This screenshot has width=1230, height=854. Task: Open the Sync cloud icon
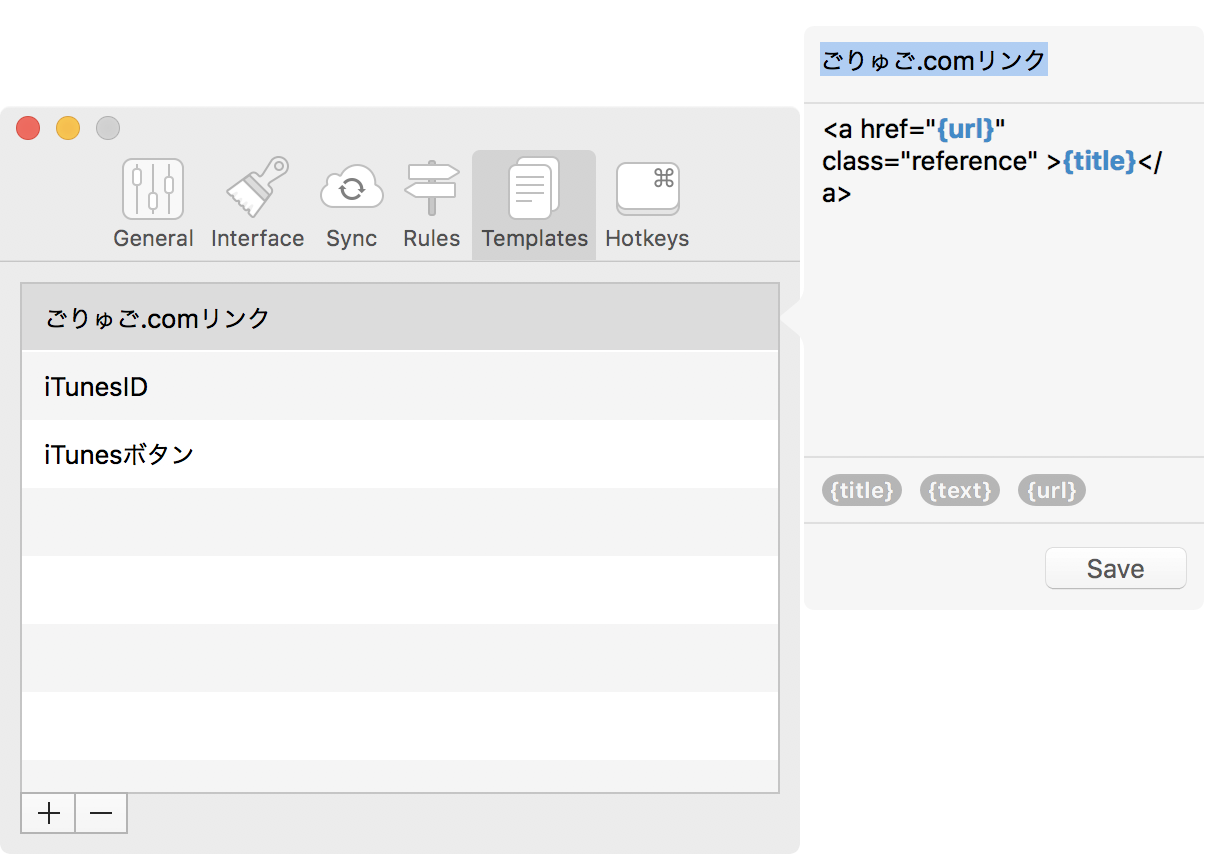[351, 190]
